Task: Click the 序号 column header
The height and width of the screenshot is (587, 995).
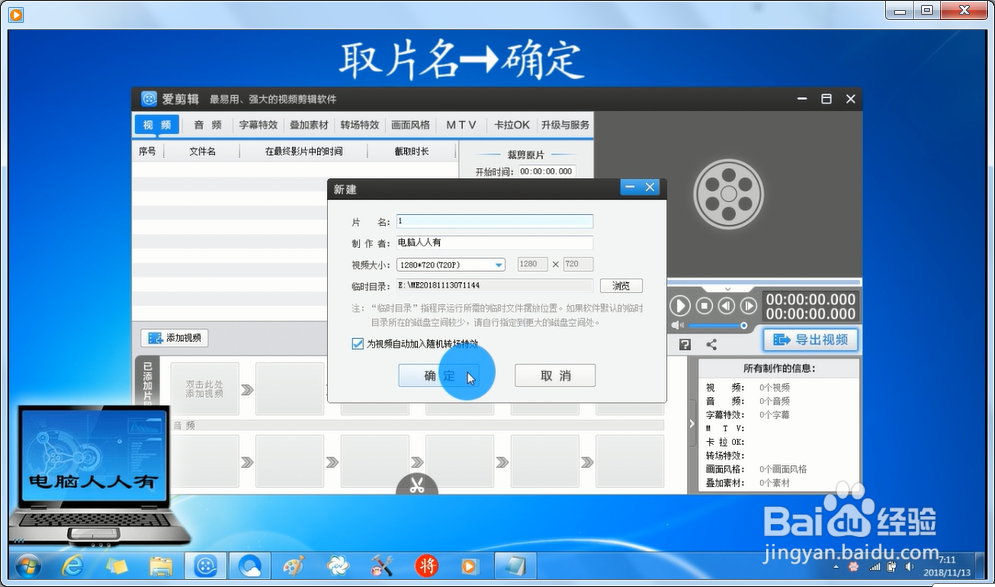Action: [x=147, y=151]
